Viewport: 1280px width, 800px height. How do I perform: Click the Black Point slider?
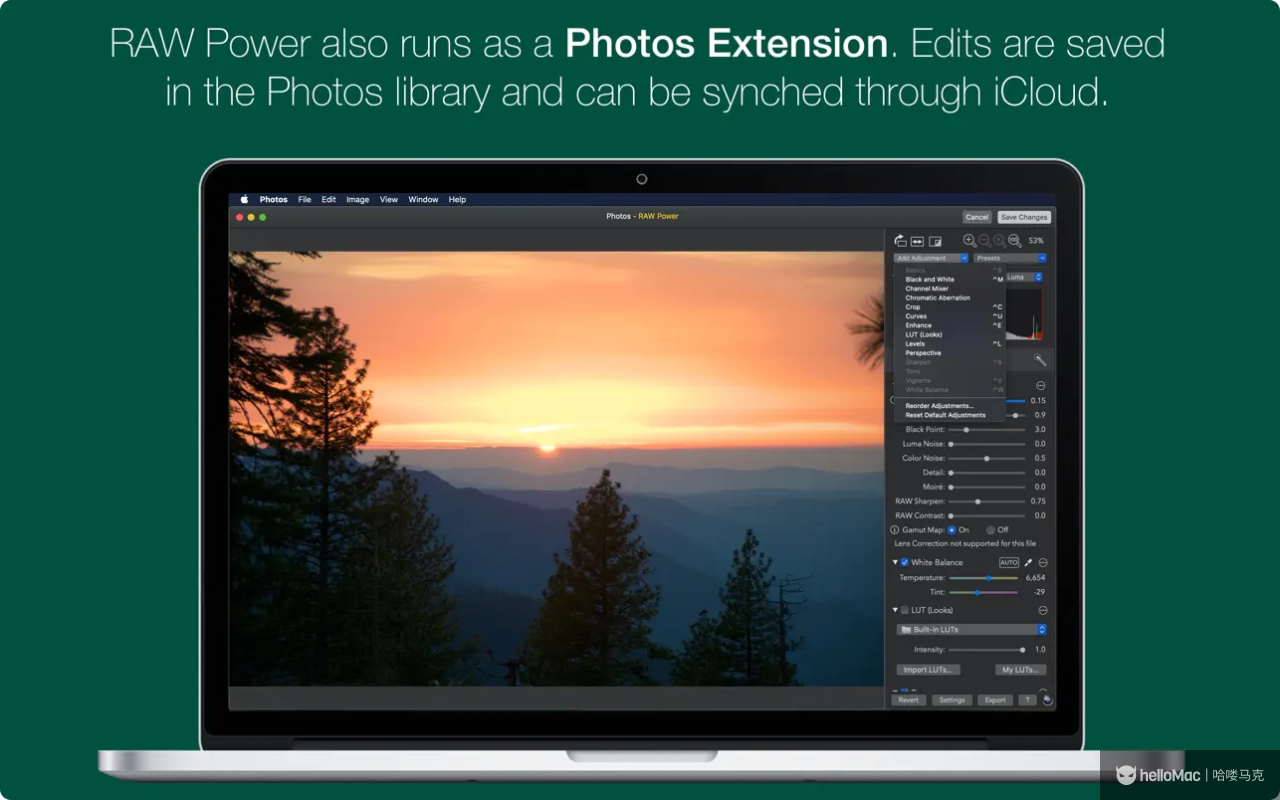(987, 430)
